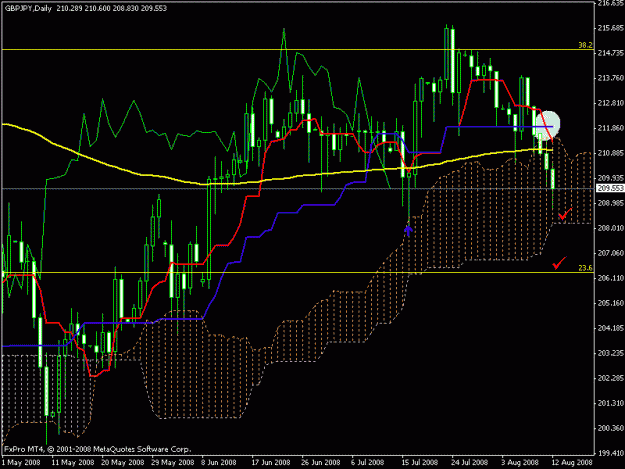Click the 20 May 2008 date label

pos(122,463)
